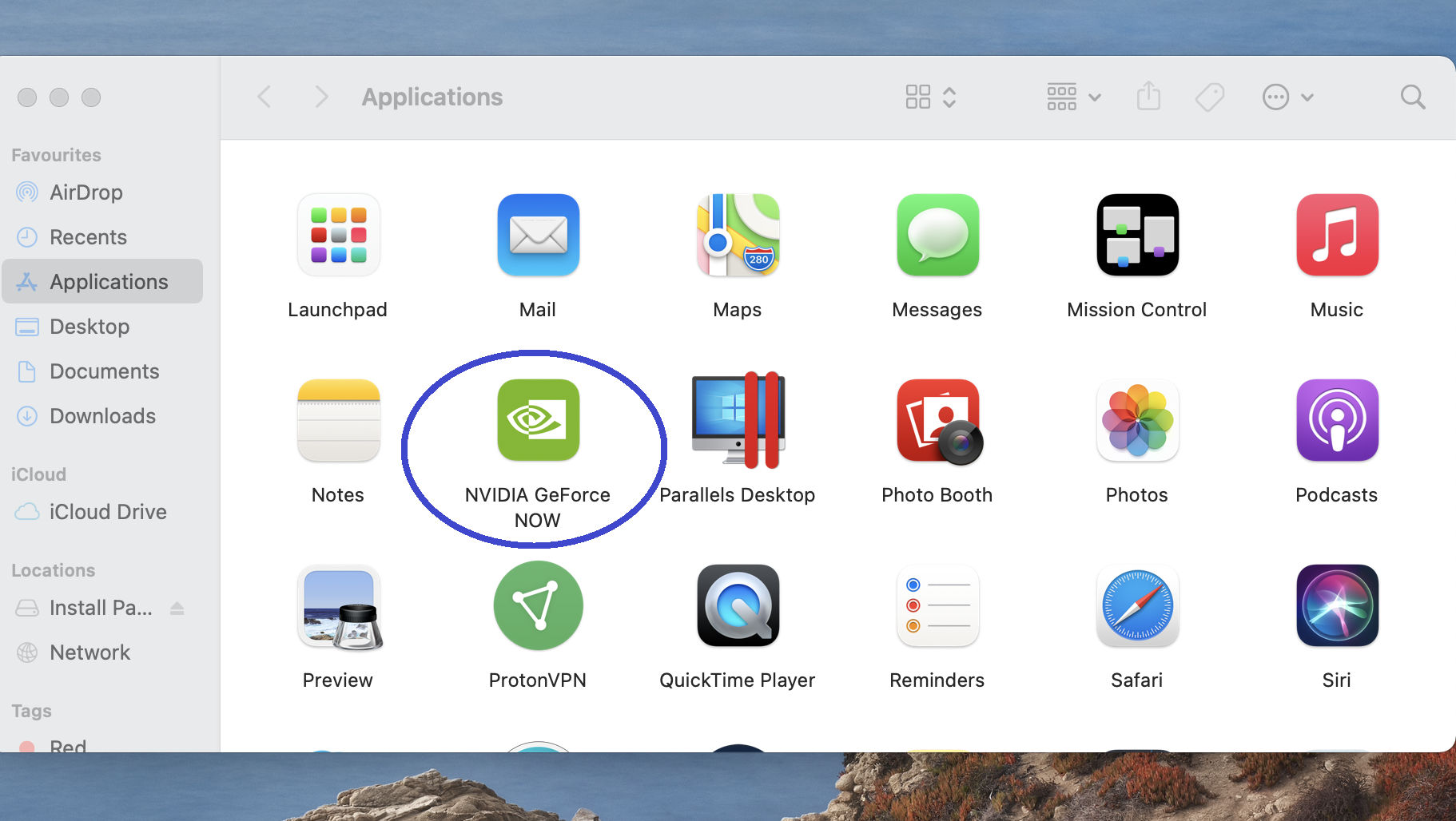The image size is (1456, 821).
Task: Select the NVIDIA GeForce NOW icon
Action: (538, 420)
